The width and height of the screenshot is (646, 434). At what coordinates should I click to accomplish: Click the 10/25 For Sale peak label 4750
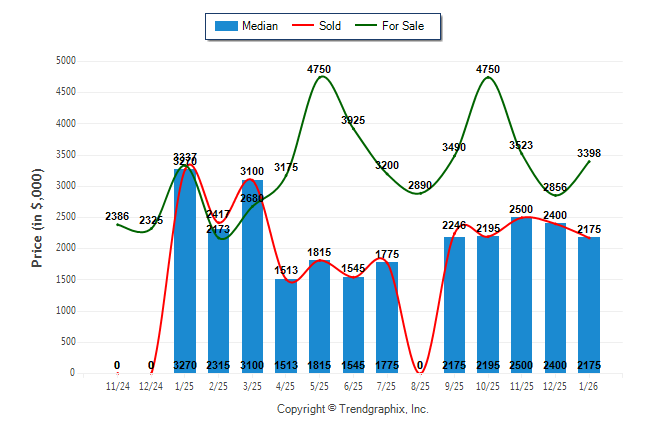coord(488,69)
